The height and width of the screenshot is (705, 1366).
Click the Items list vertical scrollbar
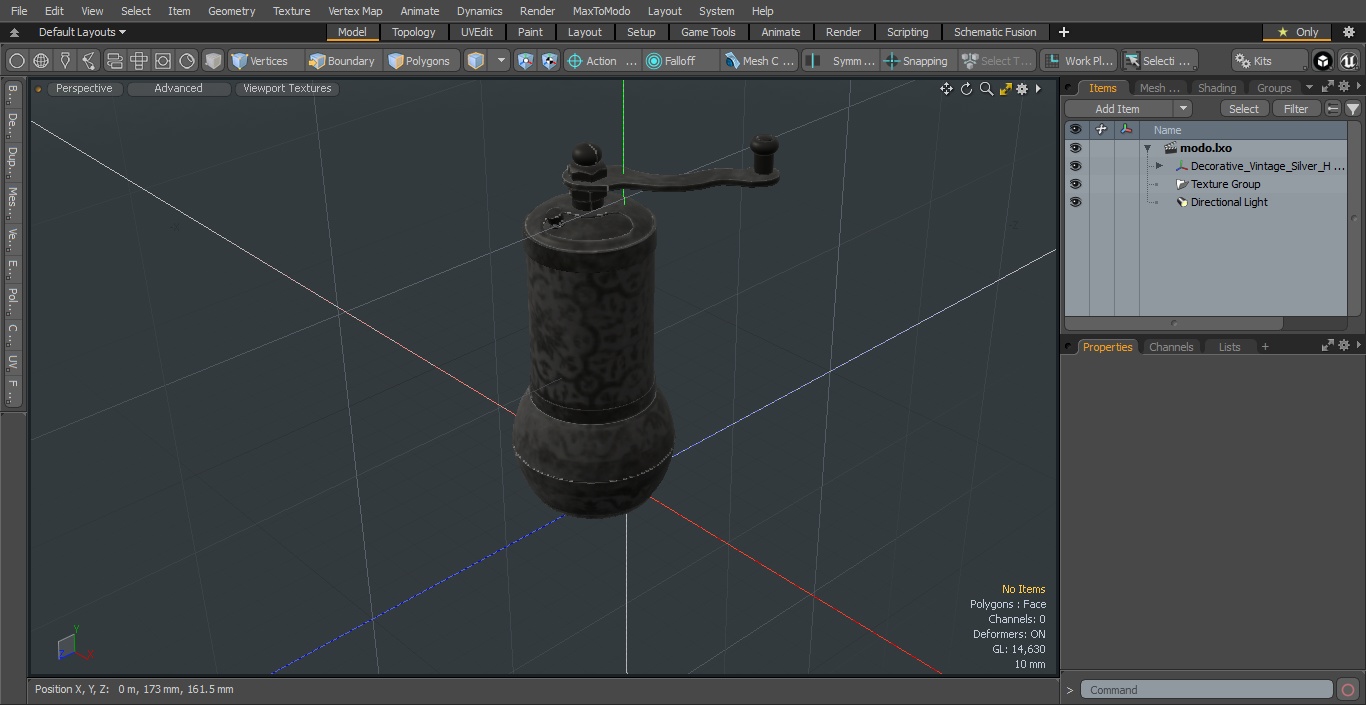(1355, 220)
